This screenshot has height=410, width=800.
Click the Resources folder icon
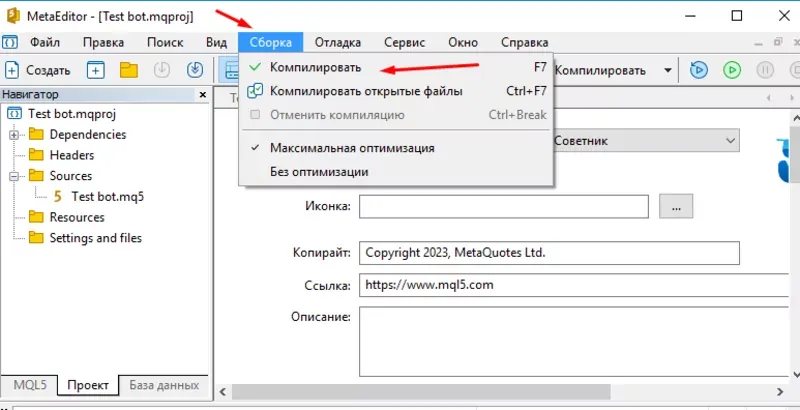tap(36, 217)
